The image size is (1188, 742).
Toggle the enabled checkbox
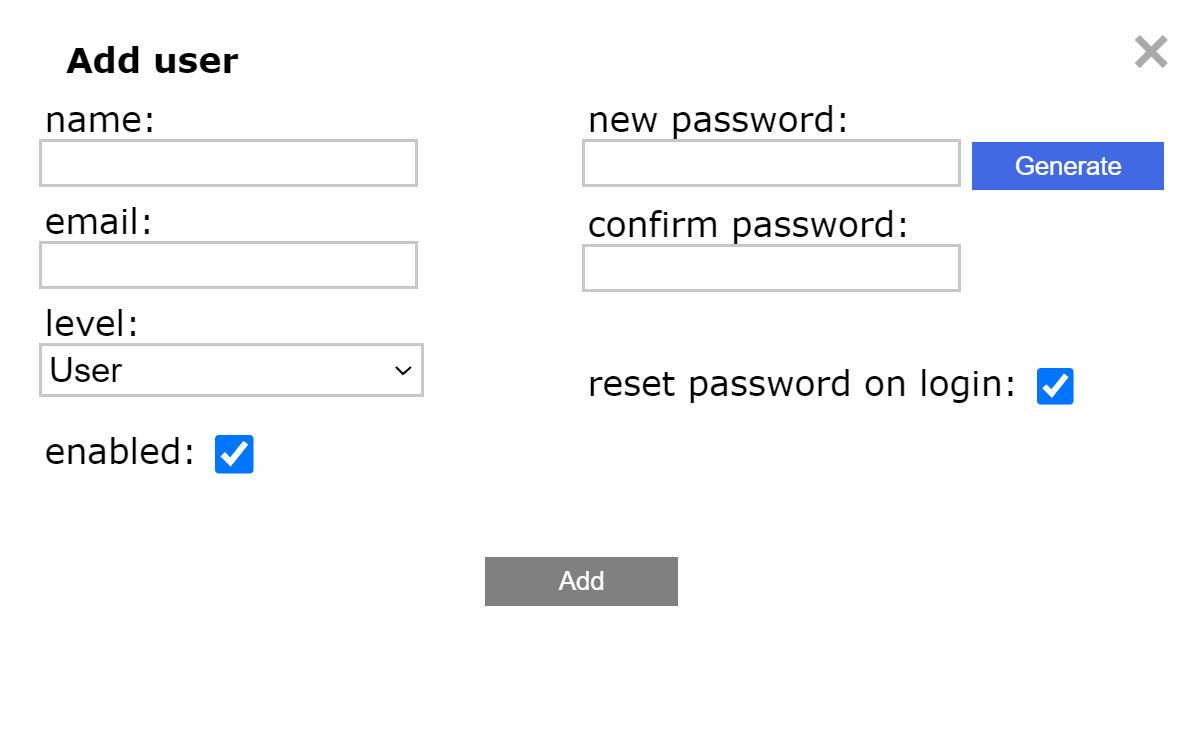coord(234,454)
